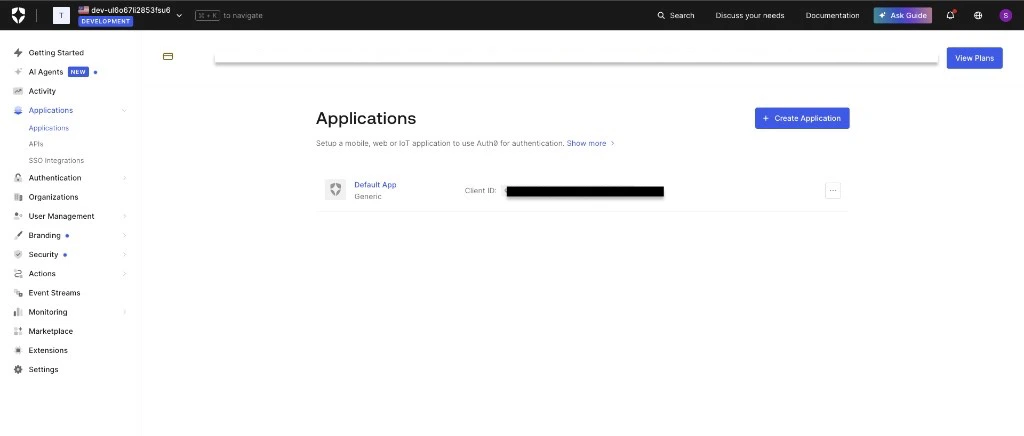Click the Event Streams icon
This screenshot has height=436, width=1024.
tap(18, 293)
